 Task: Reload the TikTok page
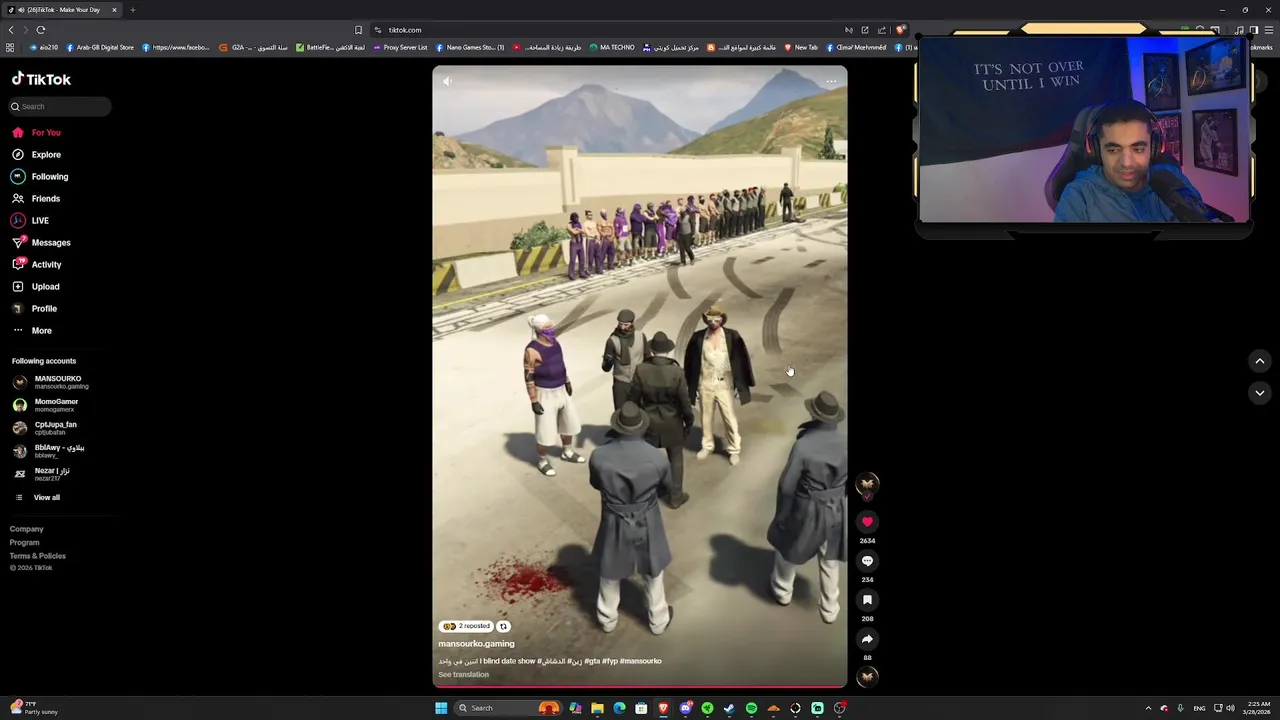[40, 30]
